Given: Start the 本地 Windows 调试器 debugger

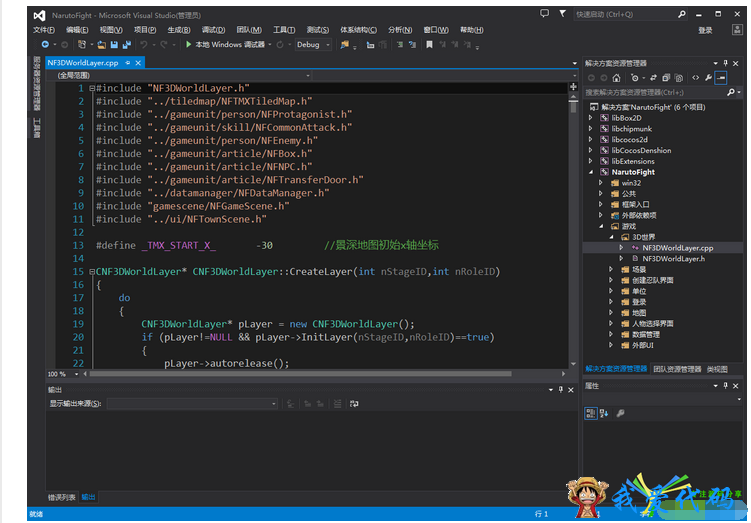Looking at the screenshot, I should coord(225,45).
